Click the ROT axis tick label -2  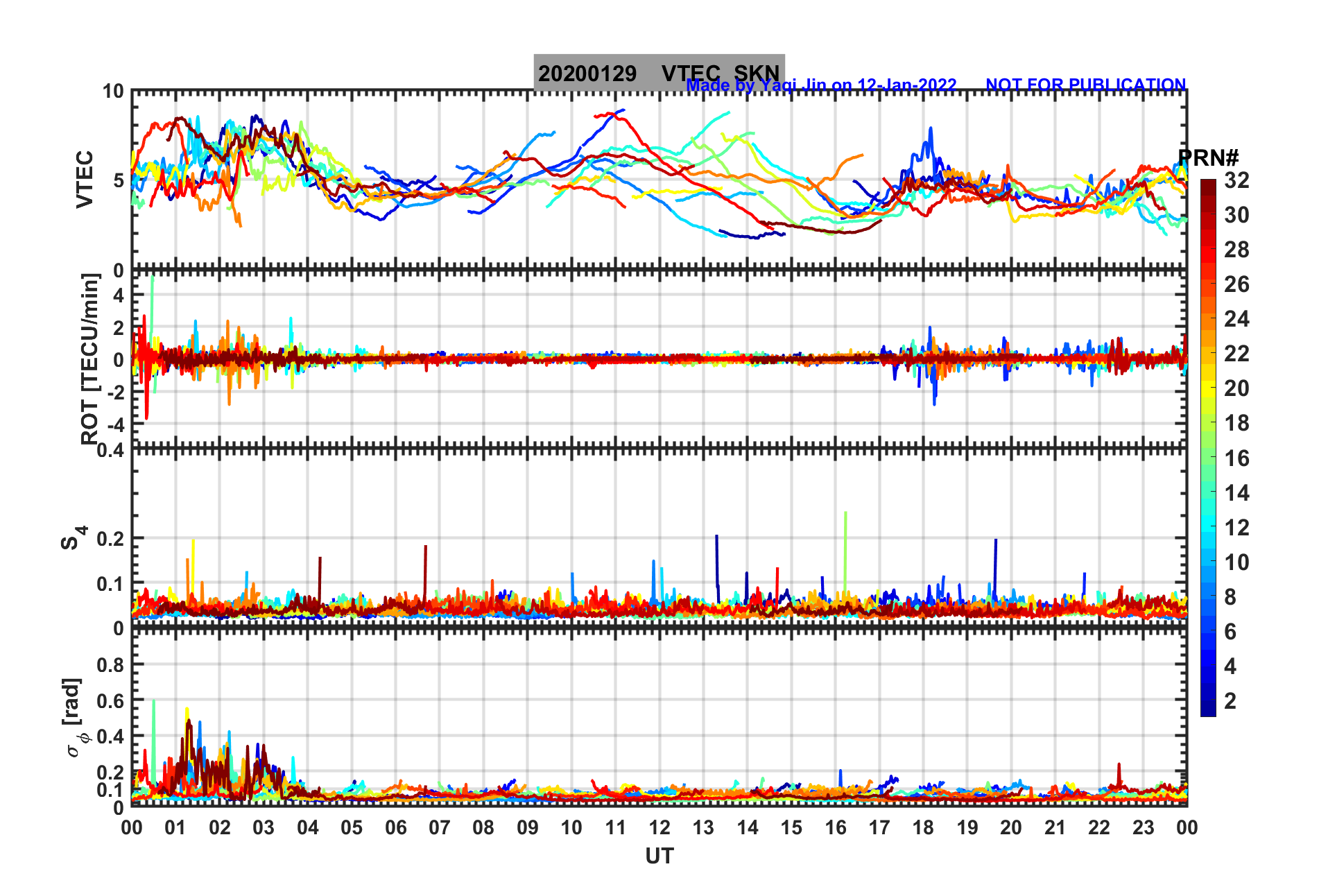click(x=116, y=392)
